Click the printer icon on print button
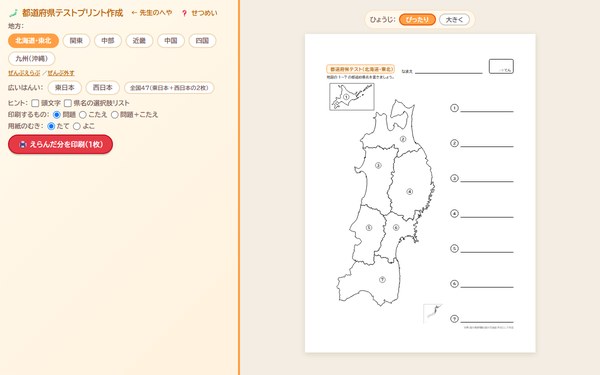This screenshot has width=600, height=375. tap(23, 144)
